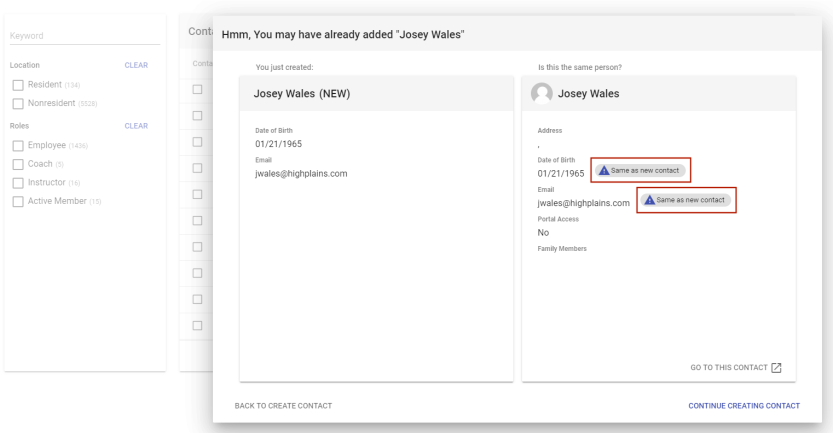Click Josey Wales avatar icon in existing contact
This screenshot has height=433, width=833.
tap(543, 94)
